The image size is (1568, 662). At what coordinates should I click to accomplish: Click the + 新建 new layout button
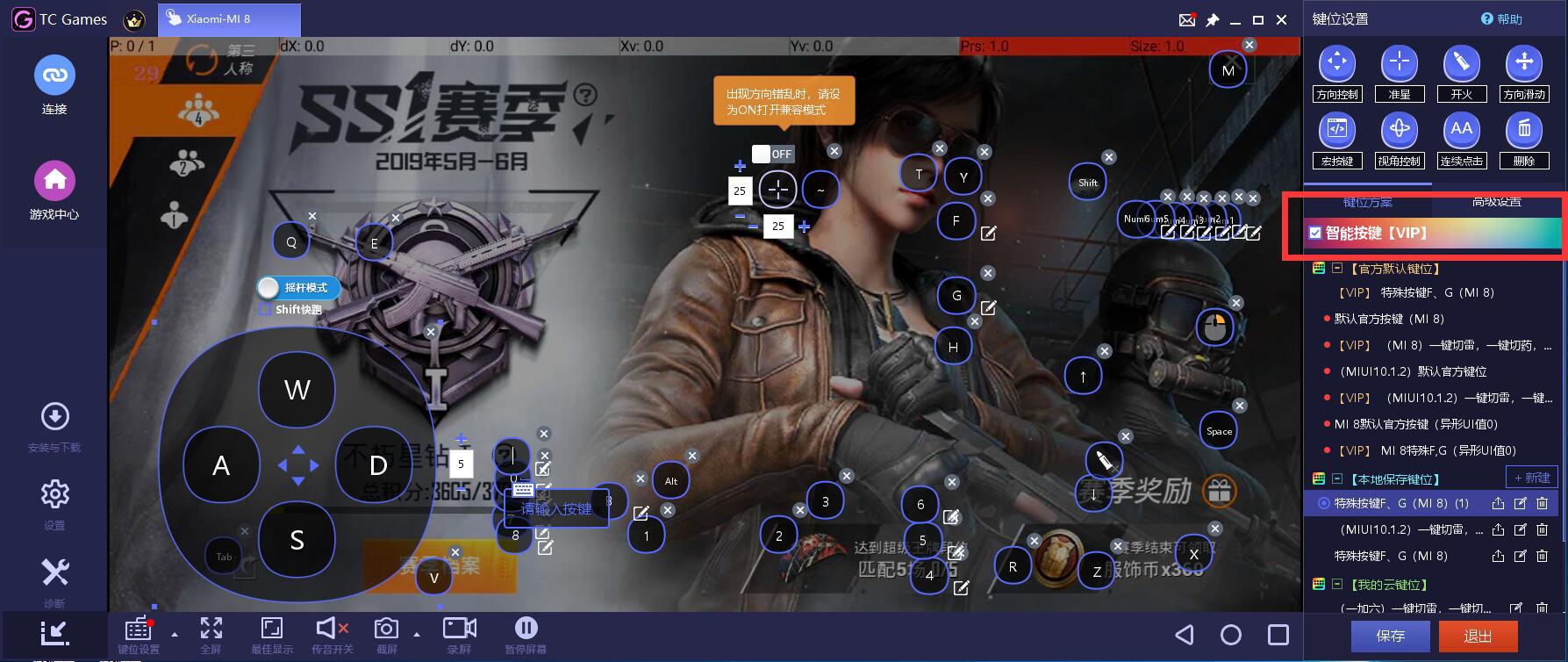pos(1531,478)
